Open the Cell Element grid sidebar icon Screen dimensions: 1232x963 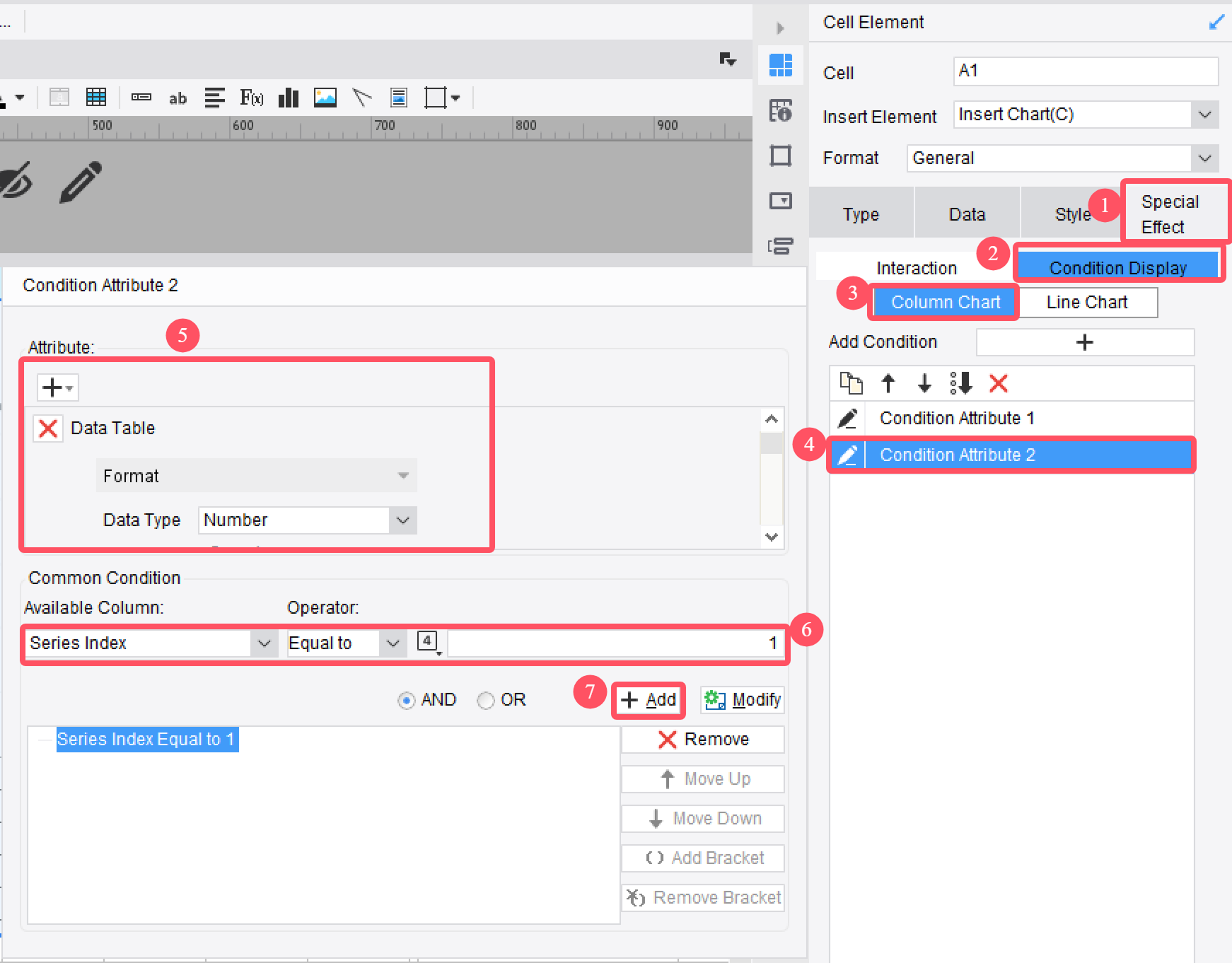[781, 65]
